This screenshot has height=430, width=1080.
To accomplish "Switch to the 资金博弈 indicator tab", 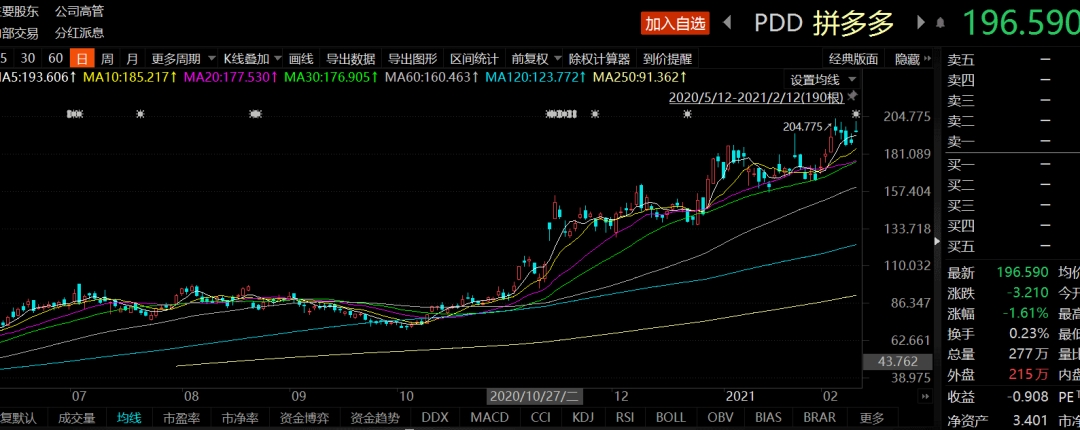I will [x=304, y=418].
